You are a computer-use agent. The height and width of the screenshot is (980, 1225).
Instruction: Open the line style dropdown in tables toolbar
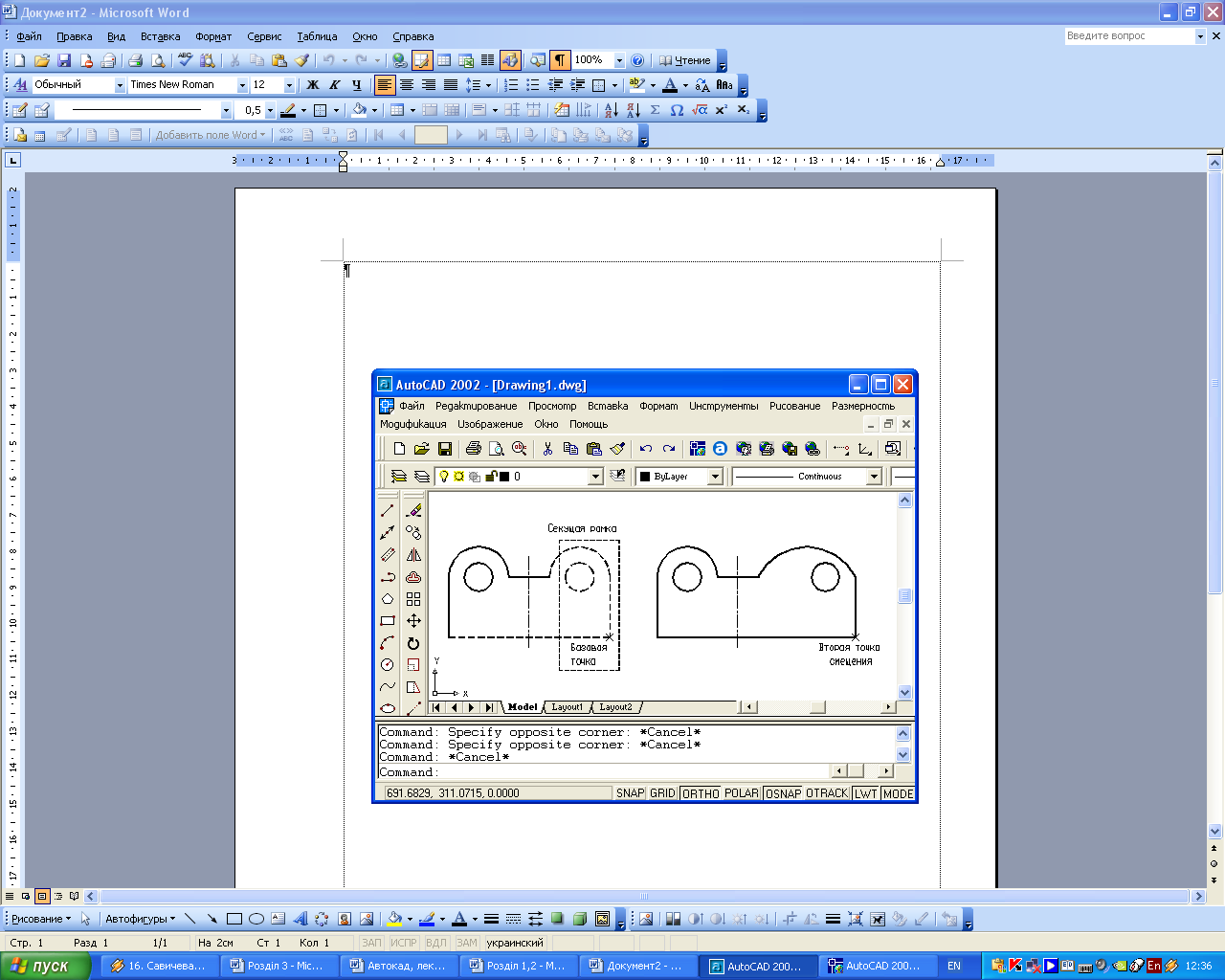click(x=226, y=110)
